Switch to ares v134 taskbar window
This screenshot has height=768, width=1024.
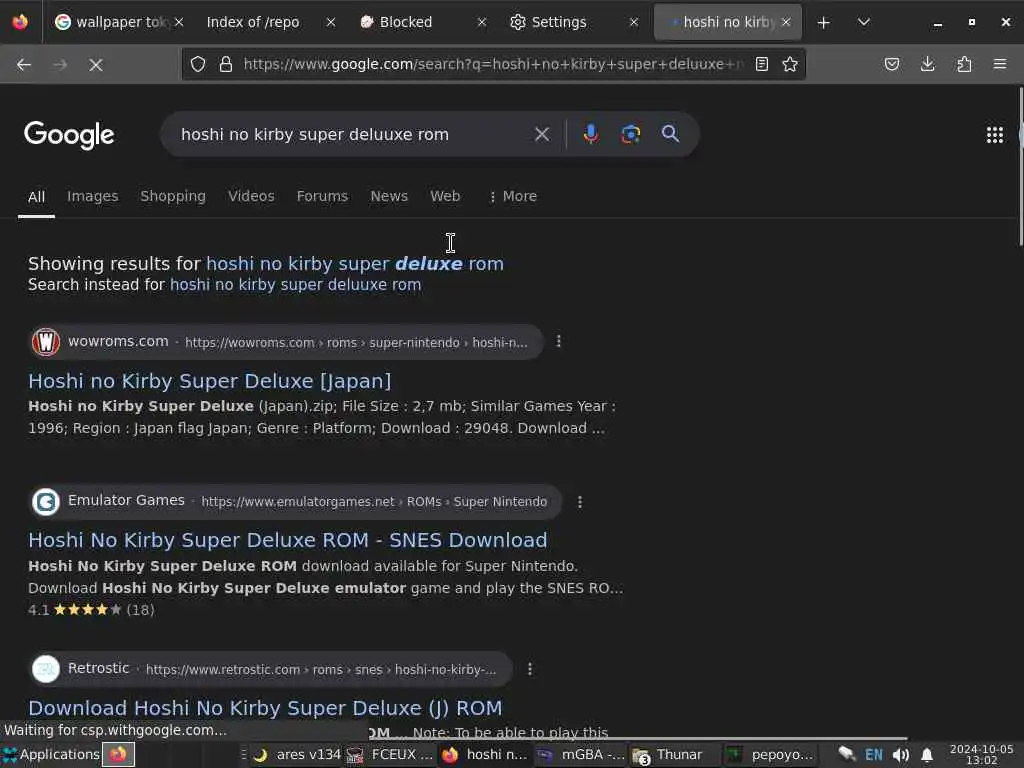(x=297, y=754)
